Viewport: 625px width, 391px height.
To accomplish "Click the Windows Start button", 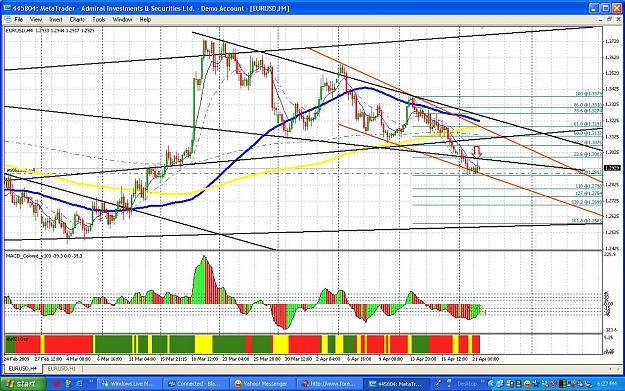I will pos(23,383).
